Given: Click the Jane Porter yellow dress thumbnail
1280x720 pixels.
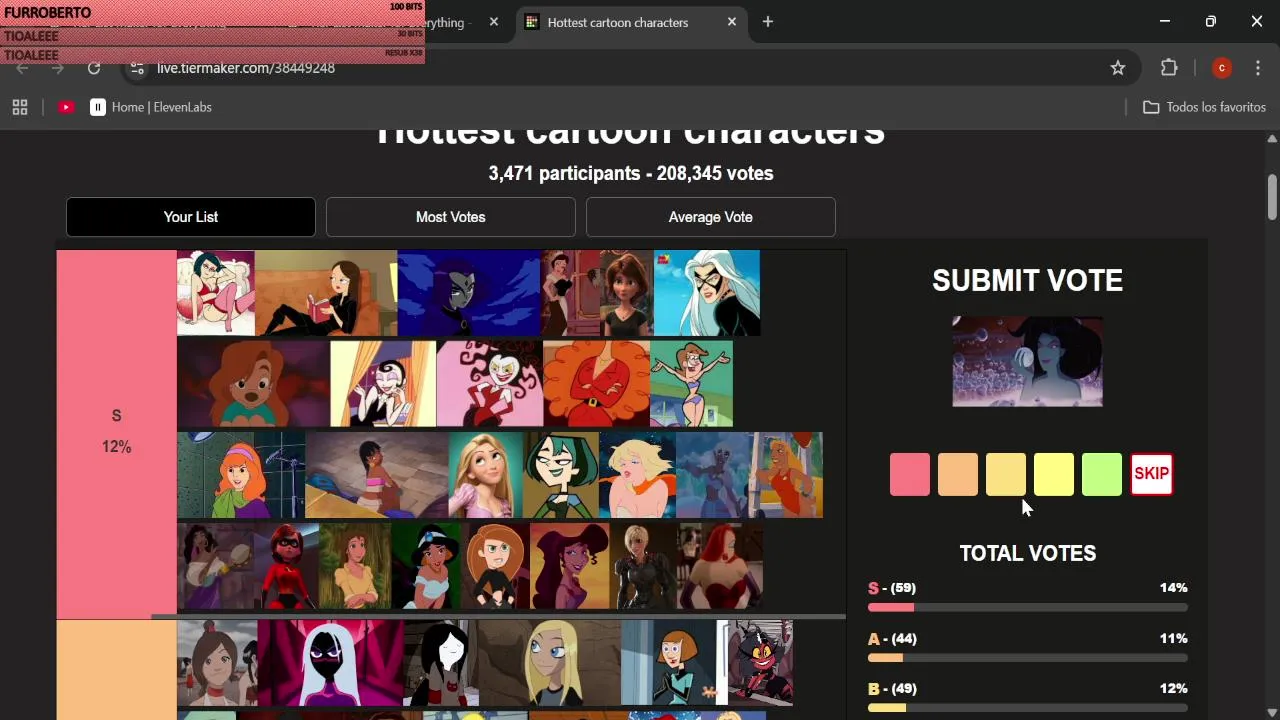Looking at the screenshot, I should [x=355, y=566].
